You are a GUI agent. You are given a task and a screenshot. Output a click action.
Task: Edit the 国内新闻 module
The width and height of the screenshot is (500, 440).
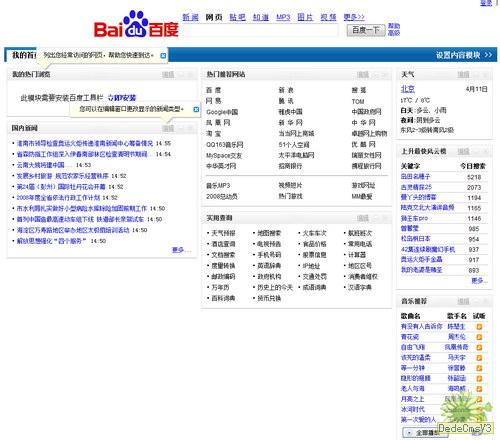[x=168, y=128]
